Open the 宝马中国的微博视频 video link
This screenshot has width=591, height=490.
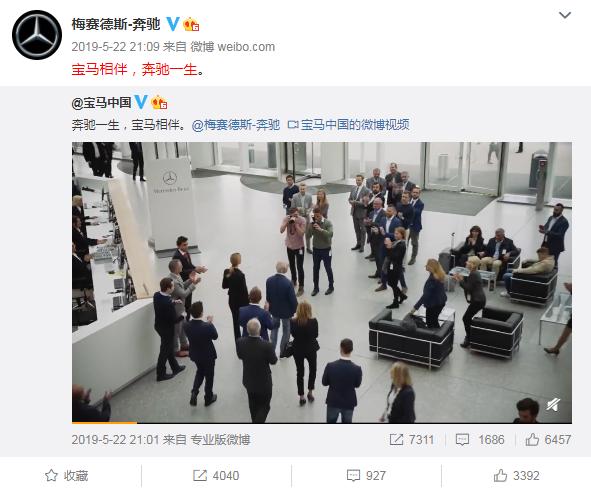click(348, 125)
